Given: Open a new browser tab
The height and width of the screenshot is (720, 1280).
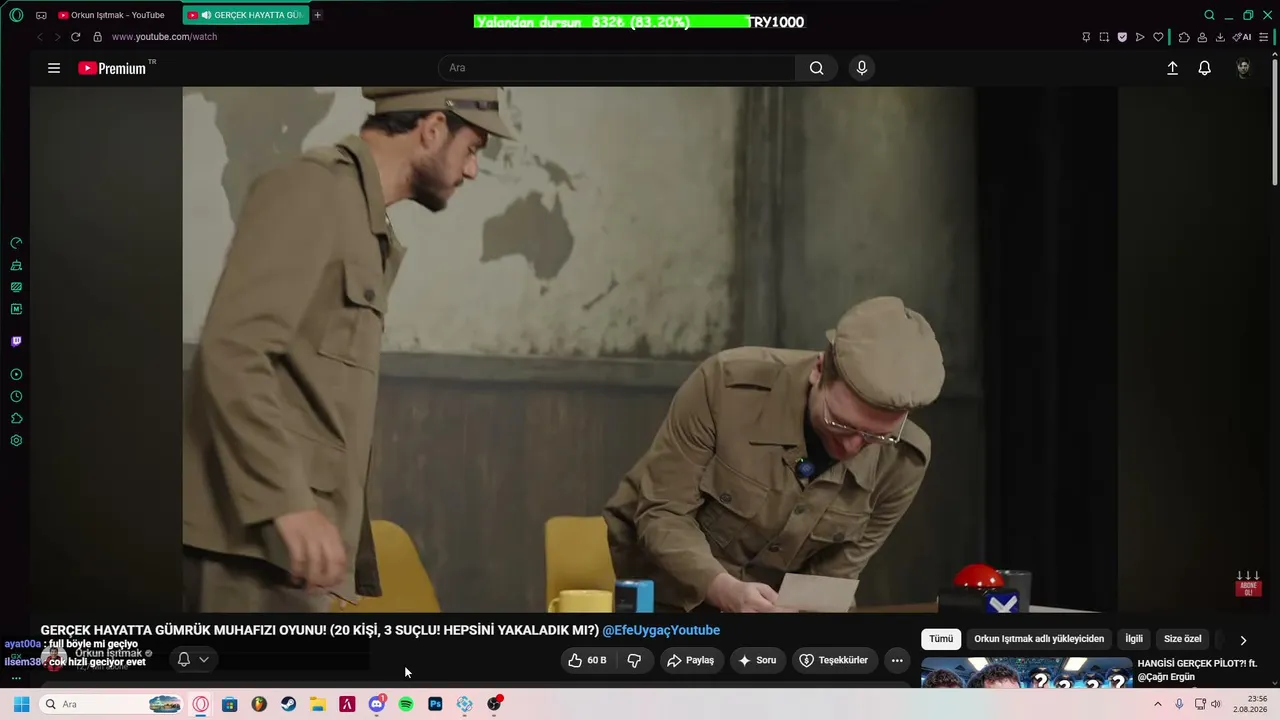Looking at the screenshot, I should tap(318, 15).
